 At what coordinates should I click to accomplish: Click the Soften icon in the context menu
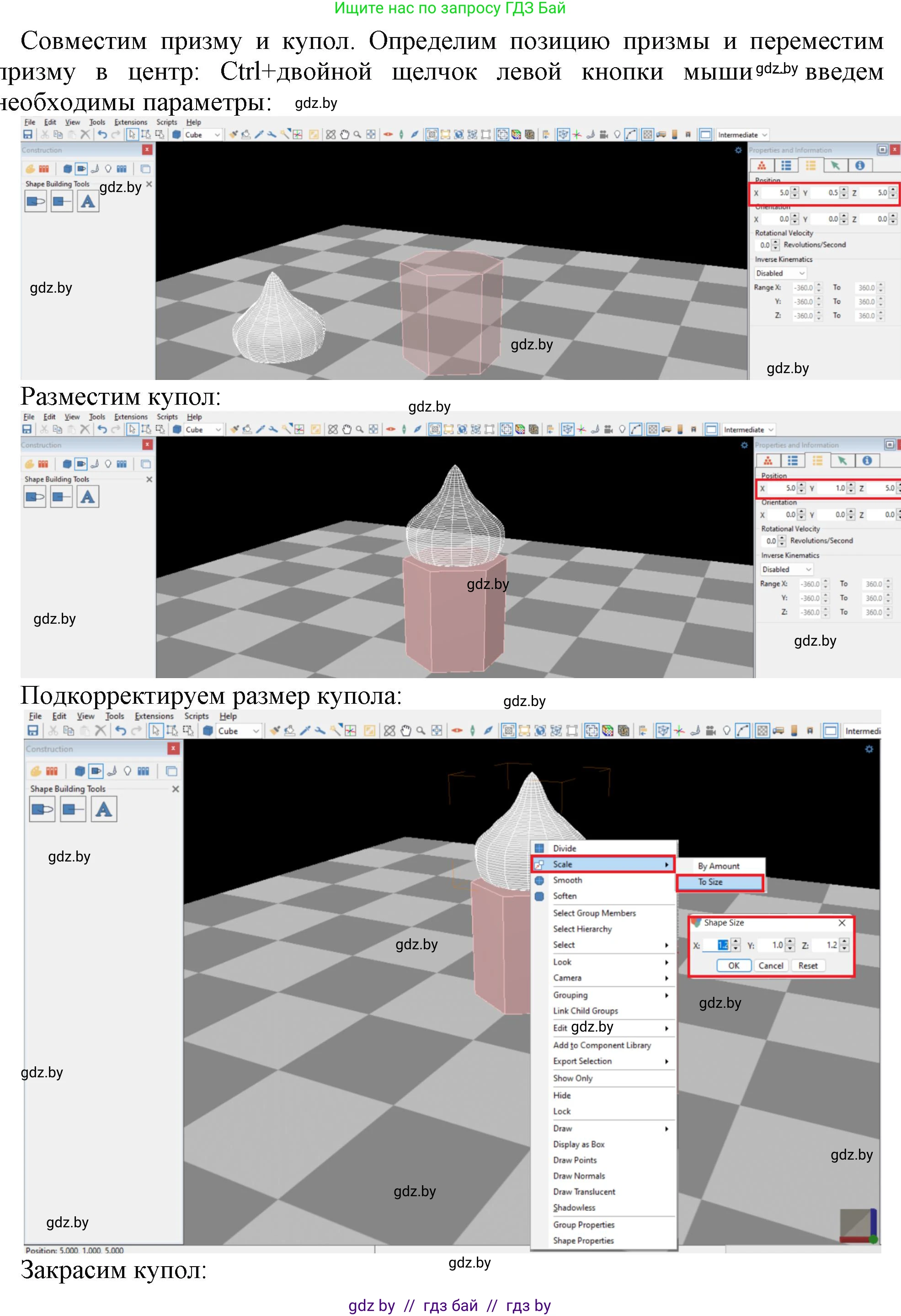point(539,896)
